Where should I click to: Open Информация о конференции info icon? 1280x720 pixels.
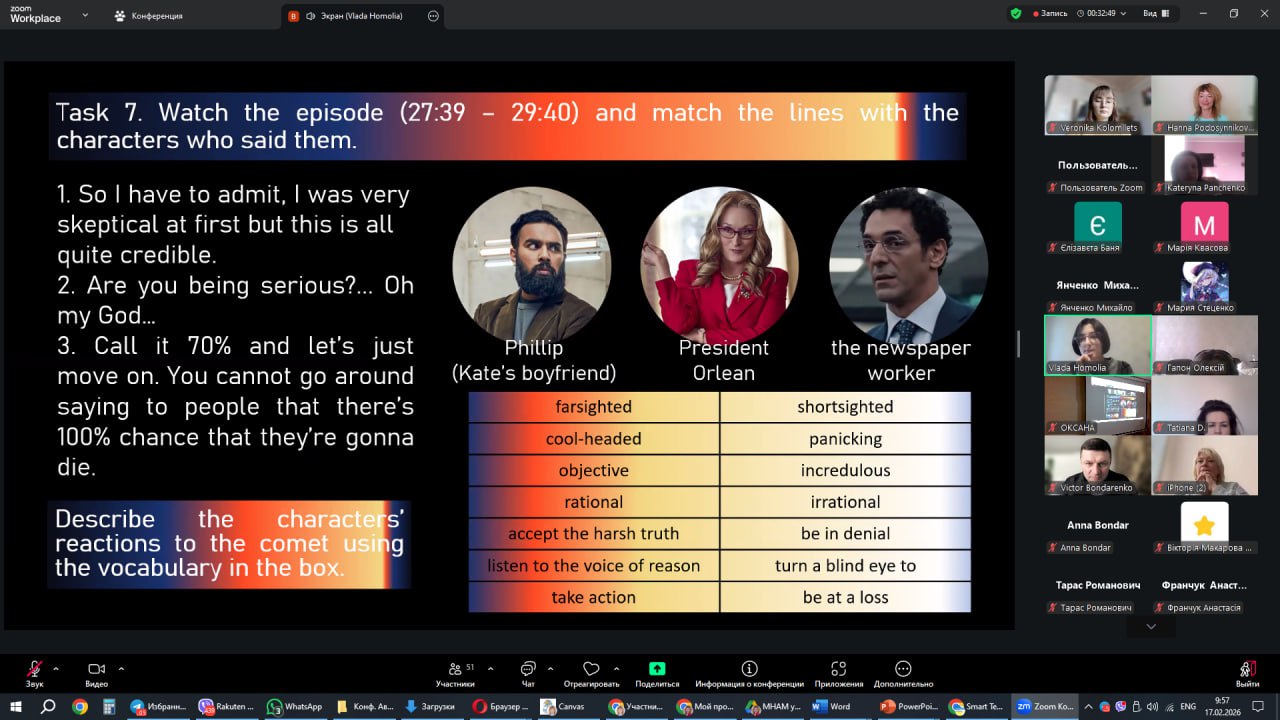click(x=749, y=669)
